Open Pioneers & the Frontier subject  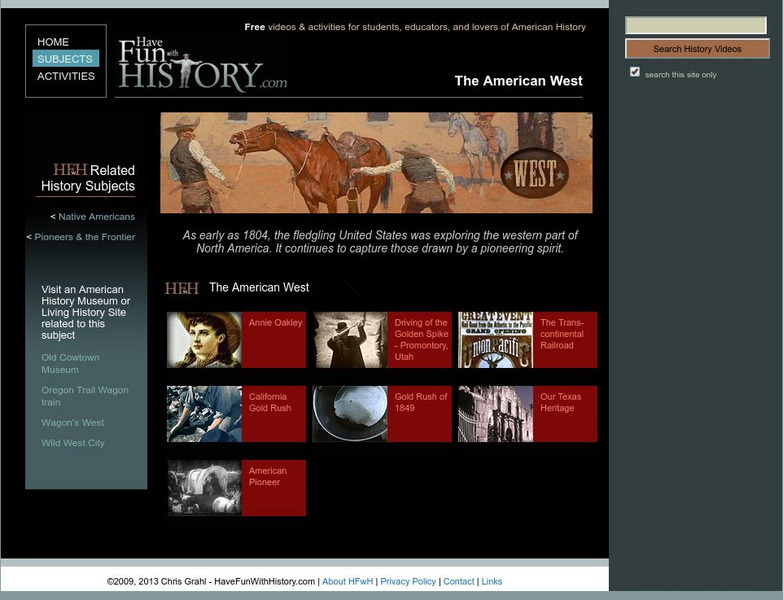coord(84,237)
